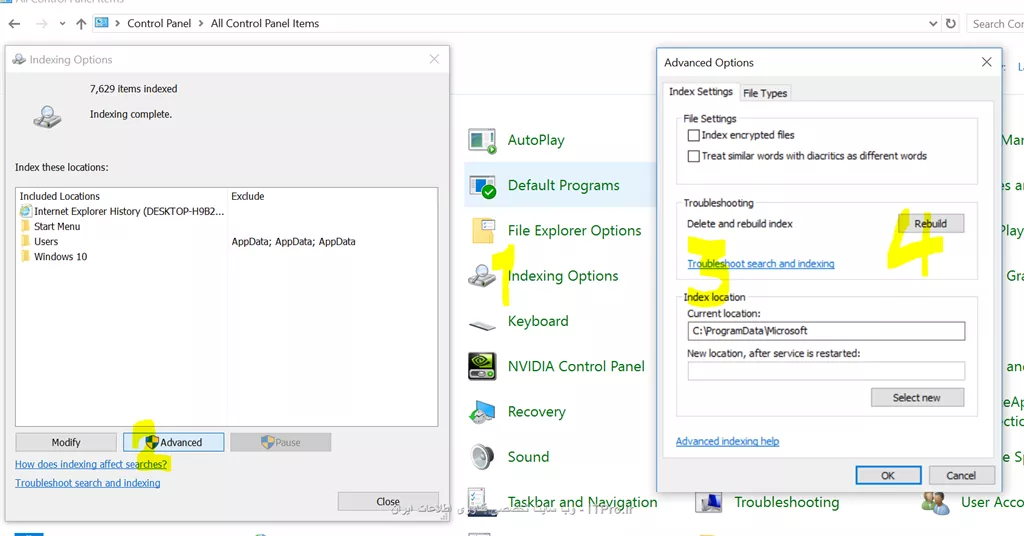This screenshot has width=1024, height=536.
Task: Enable Treat similar words with diacritics checkbox
Action: 694,156
